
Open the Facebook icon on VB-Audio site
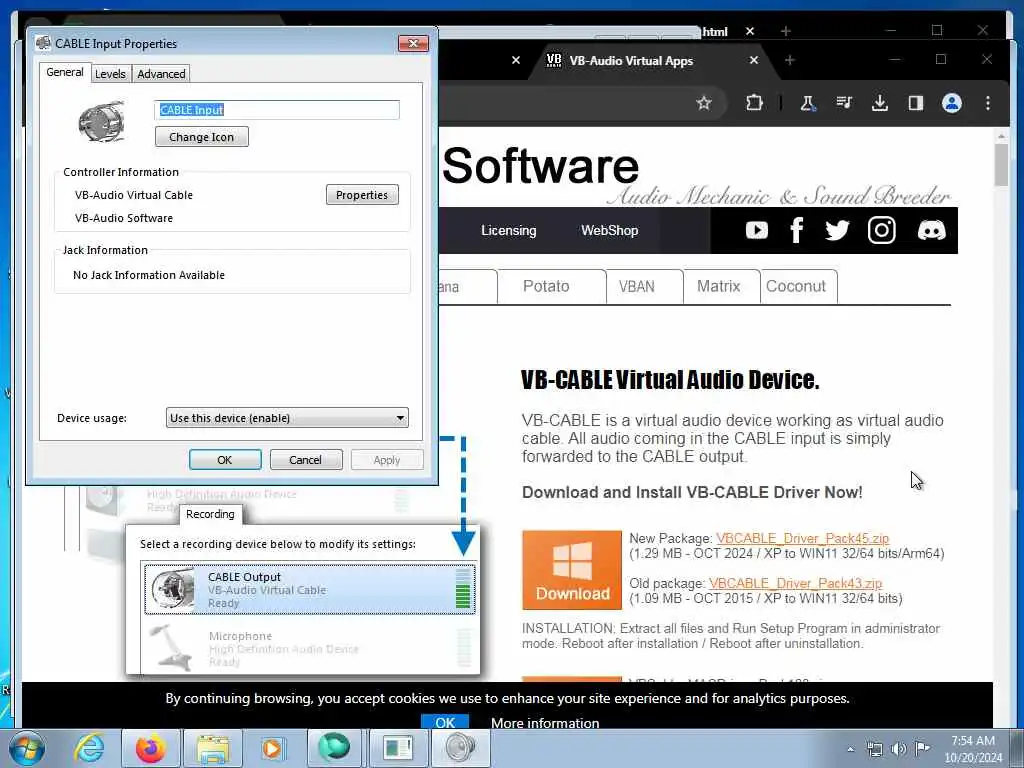tap(796, 231)
